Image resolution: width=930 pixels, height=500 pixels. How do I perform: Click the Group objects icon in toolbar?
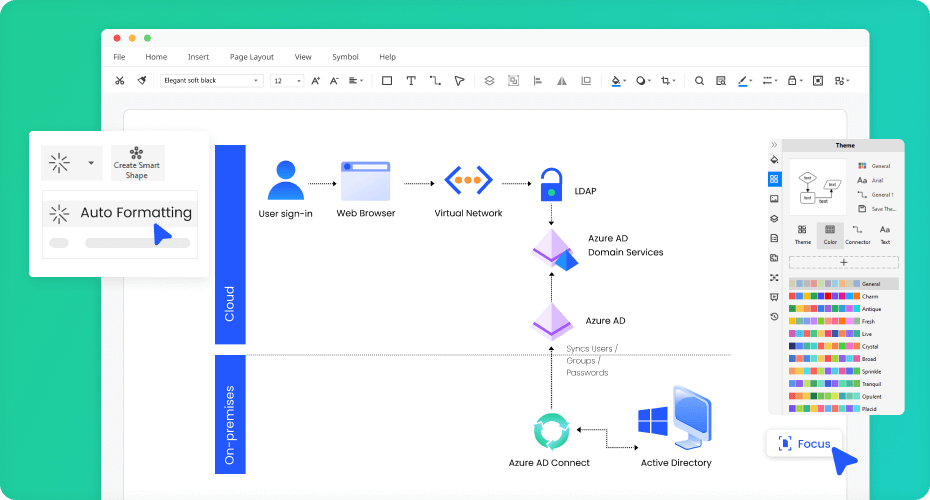(514, 81)
